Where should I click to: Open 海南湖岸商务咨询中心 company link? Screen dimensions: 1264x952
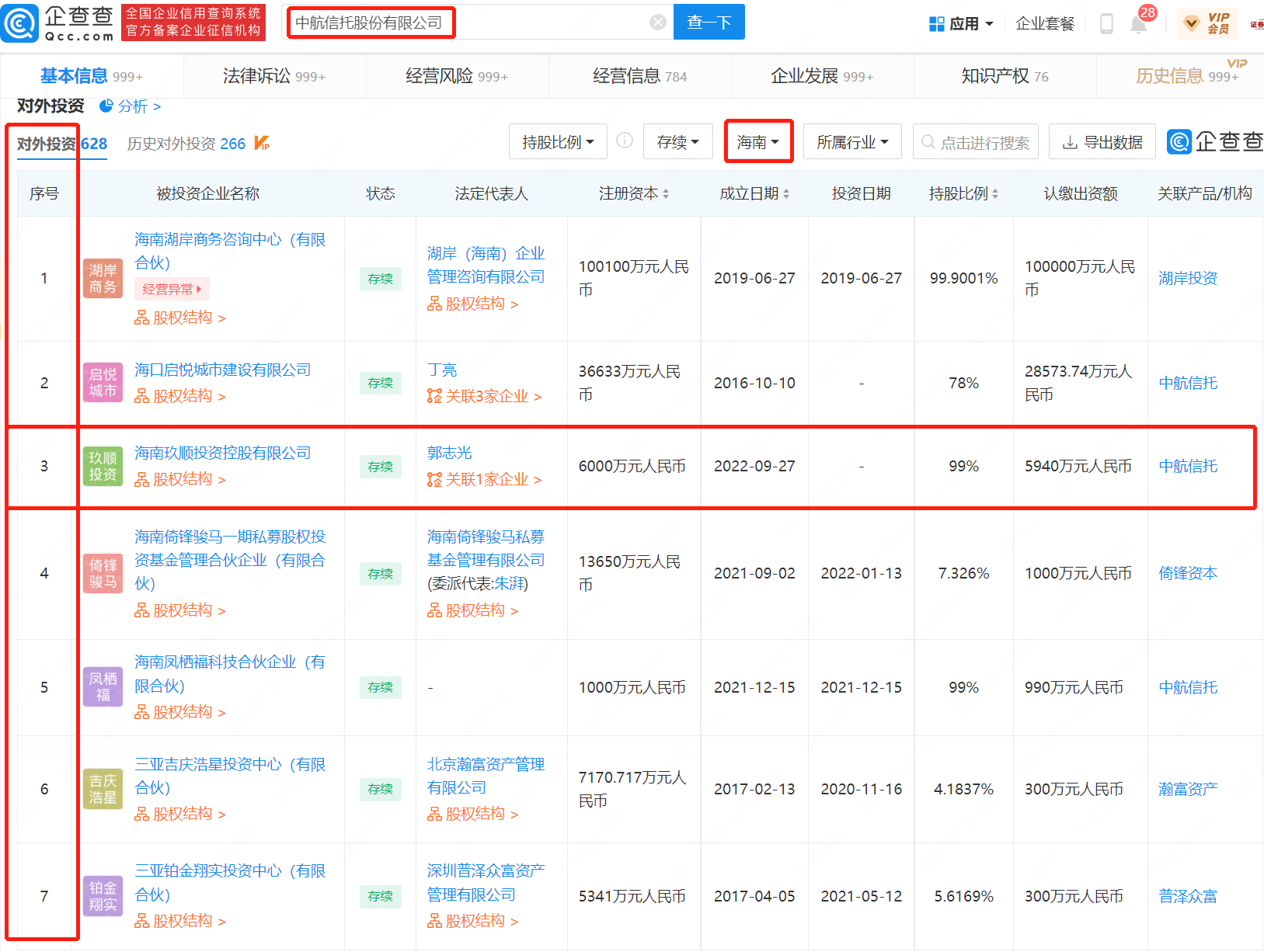[x=230, y=251]
